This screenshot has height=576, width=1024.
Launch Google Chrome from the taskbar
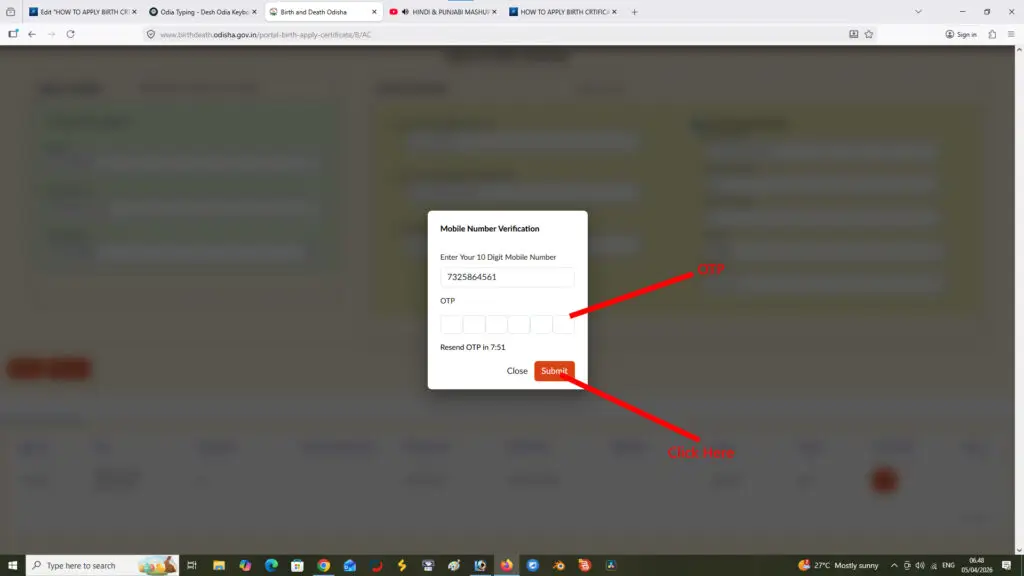pos(323,565)
